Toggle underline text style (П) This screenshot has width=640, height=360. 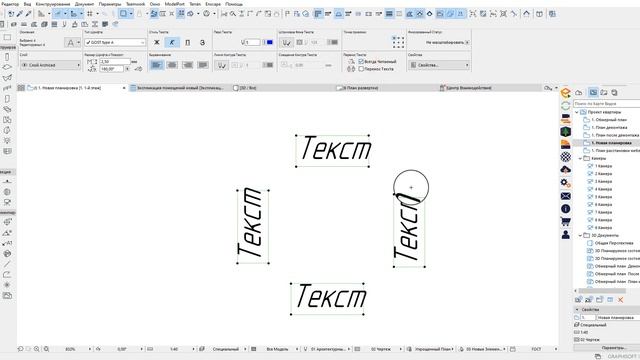click(x=187, y=42)
